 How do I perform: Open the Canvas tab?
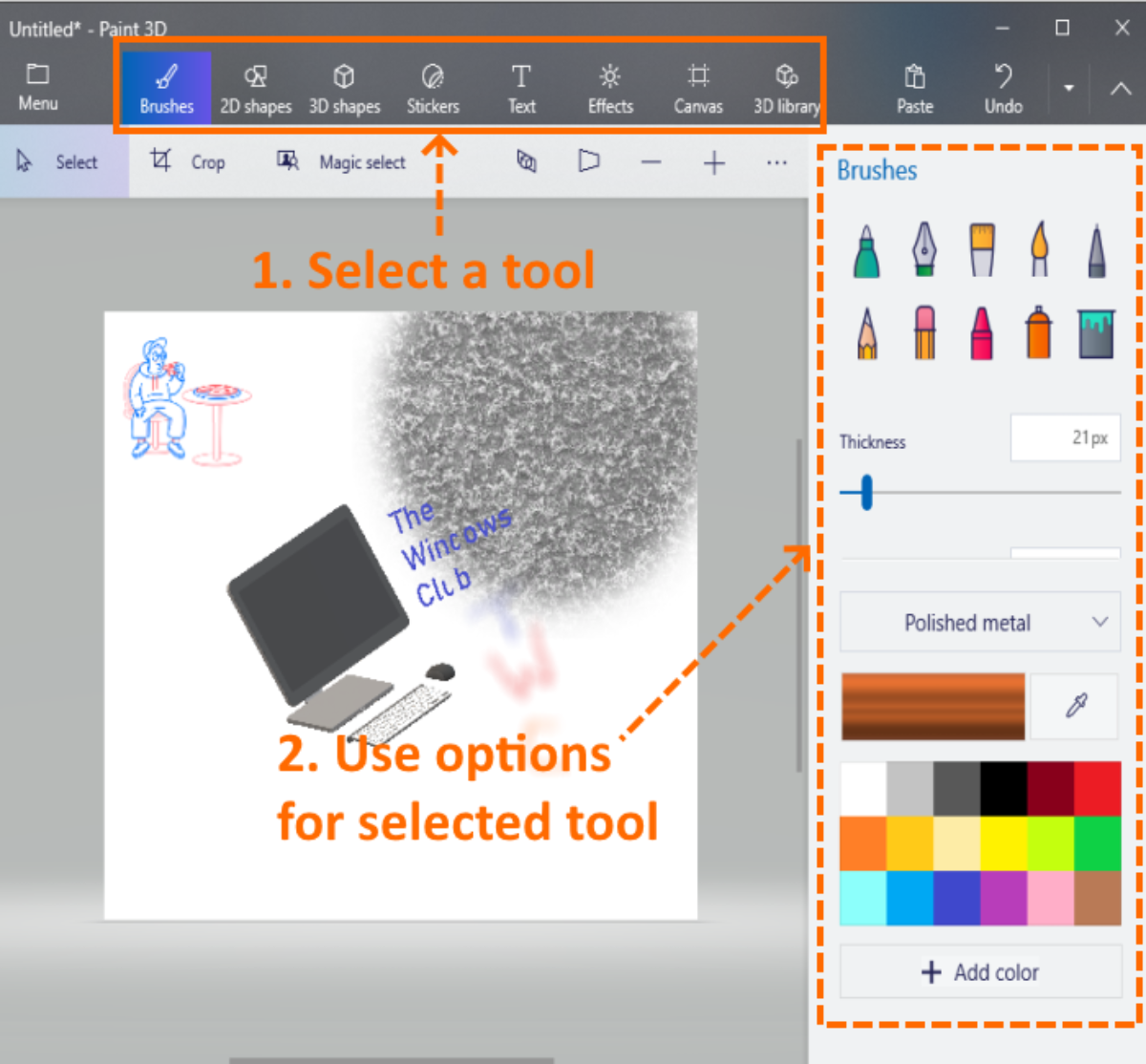click(x=698, y=89)
